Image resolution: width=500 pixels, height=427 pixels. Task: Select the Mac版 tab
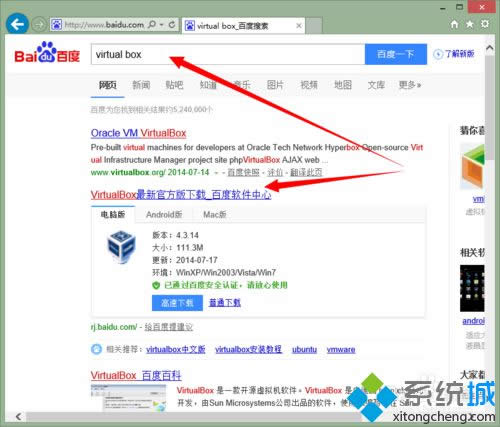coord(215,214)
